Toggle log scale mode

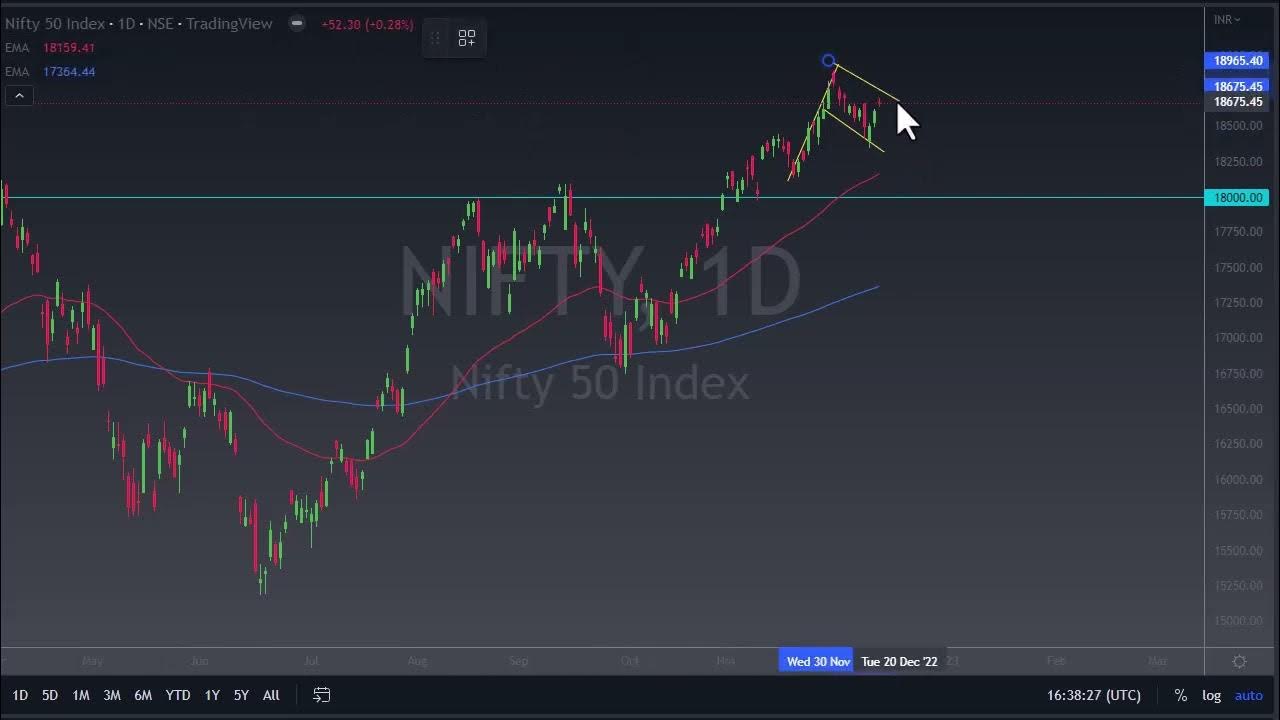[1211, 695]
